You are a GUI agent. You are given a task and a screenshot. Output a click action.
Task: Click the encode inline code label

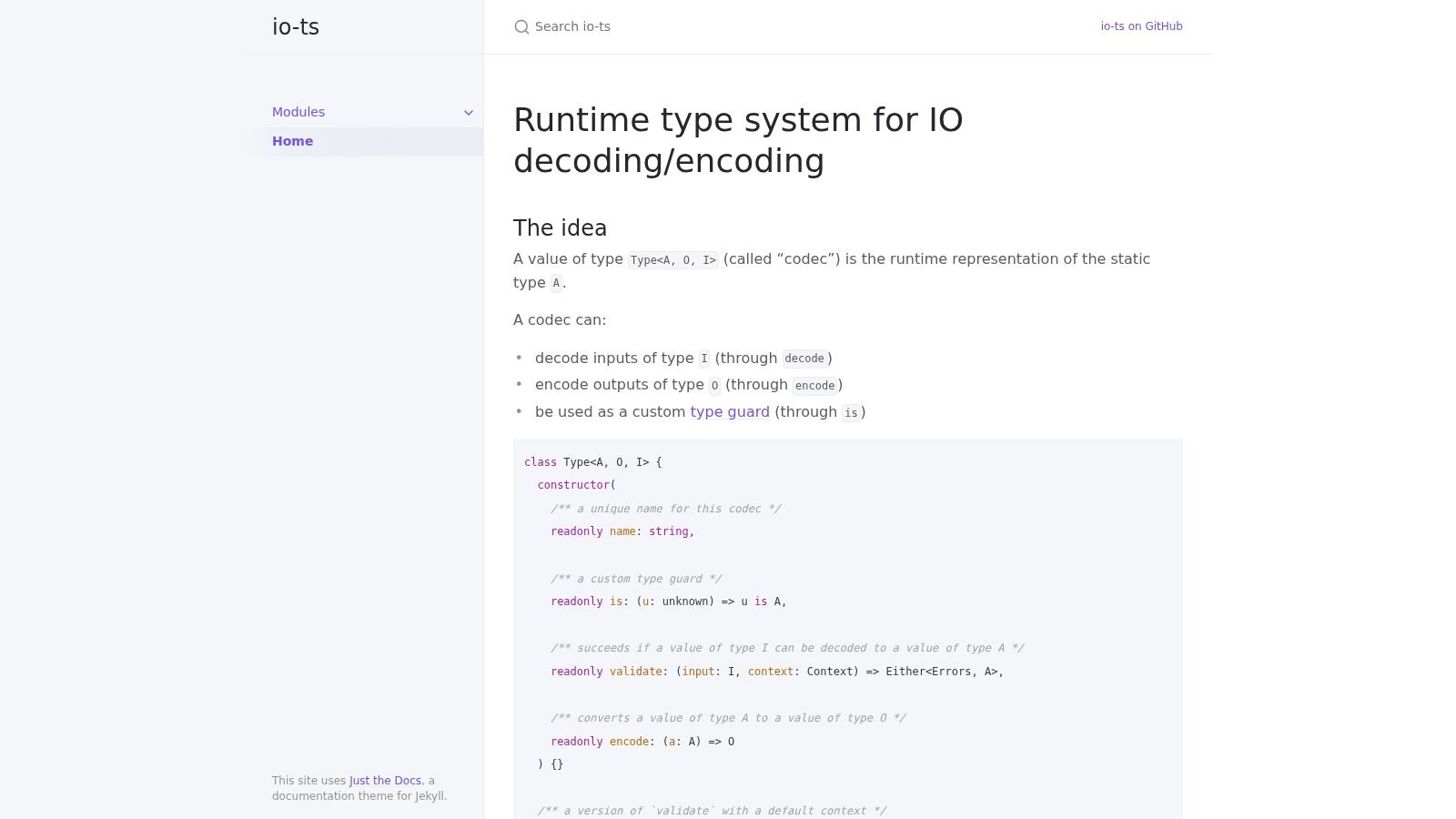pos(814,385)
